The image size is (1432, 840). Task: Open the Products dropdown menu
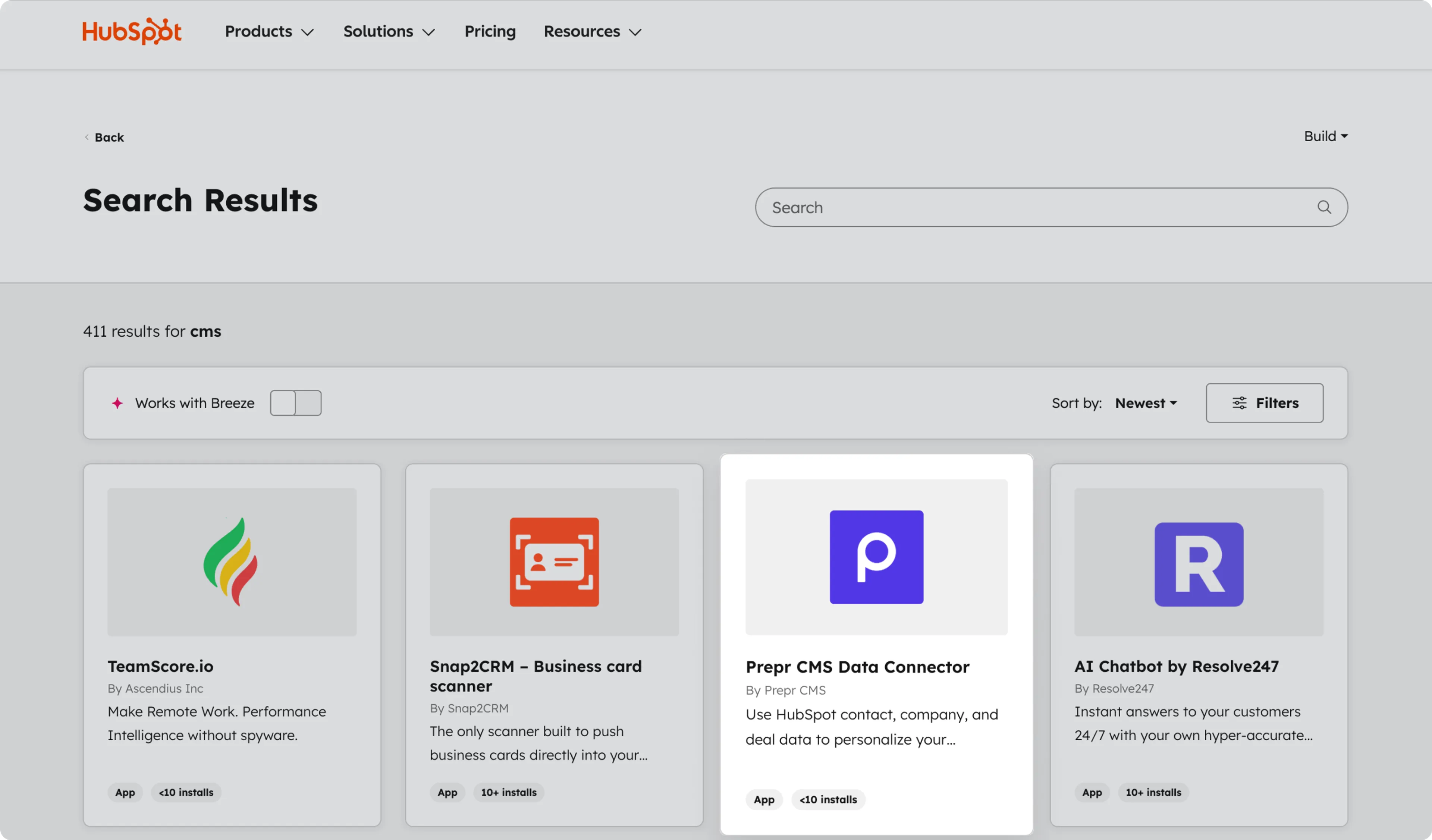click(269, 32)
